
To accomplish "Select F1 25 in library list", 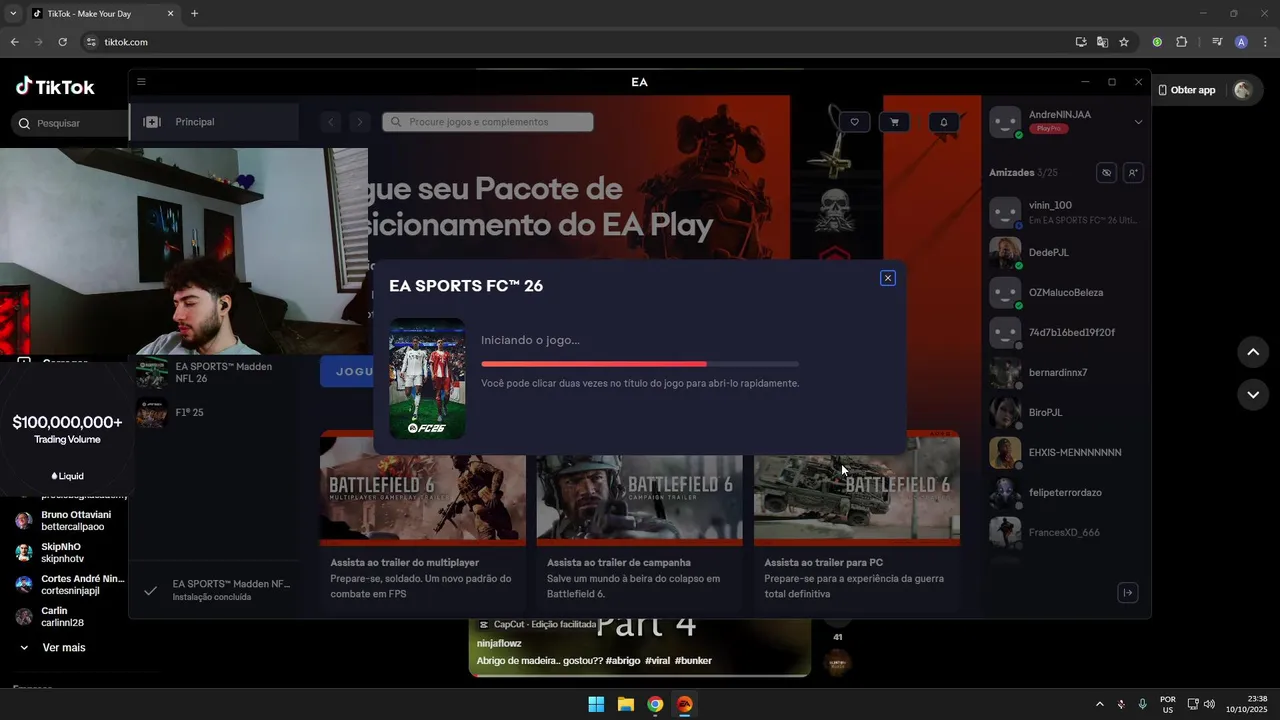I will 215,412.
